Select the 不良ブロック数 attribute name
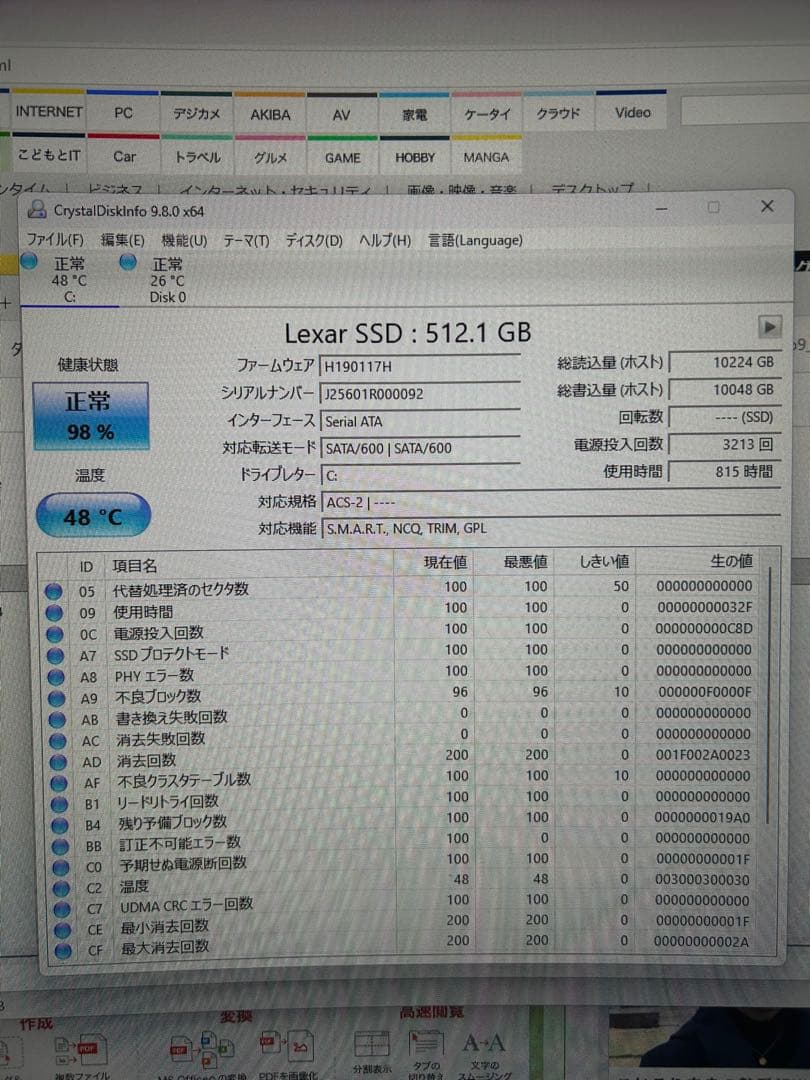 (158, 696)
